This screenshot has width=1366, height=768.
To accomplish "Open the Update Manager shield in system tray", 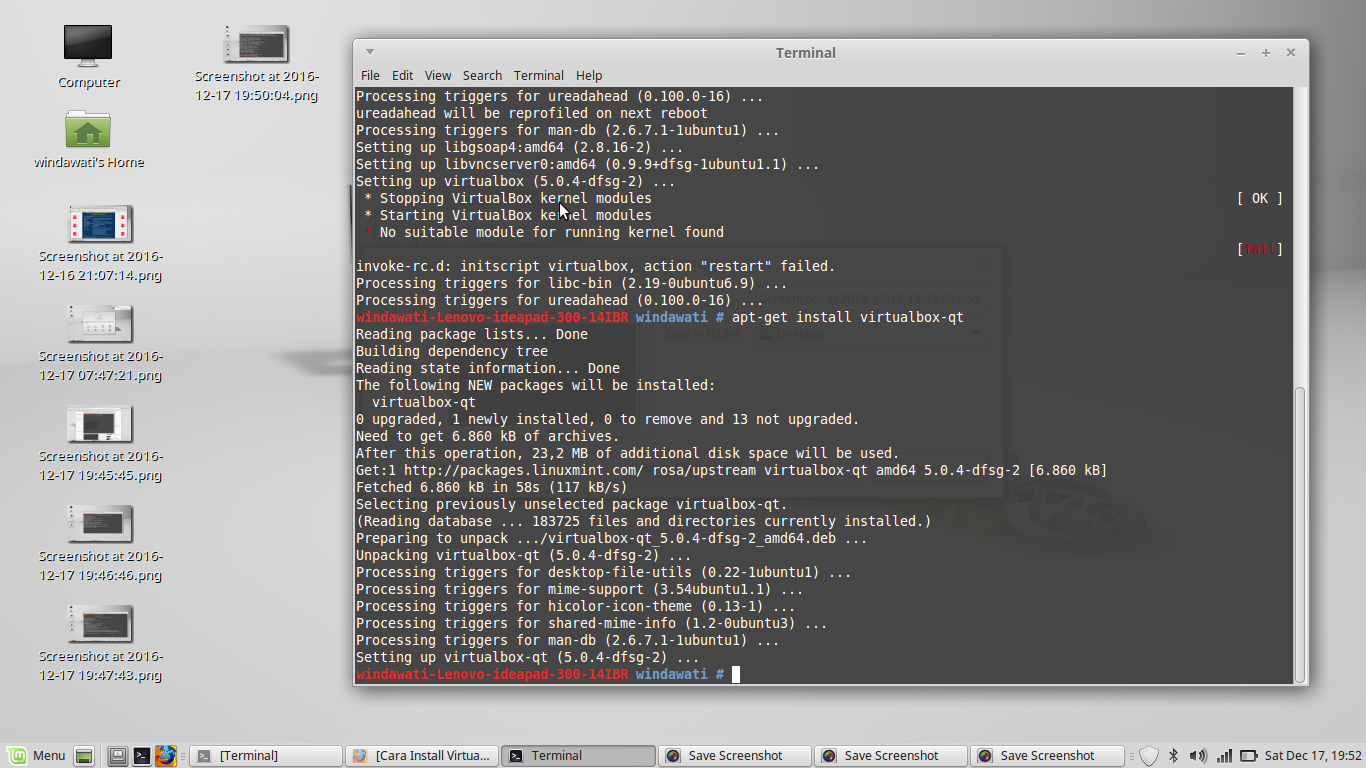I will pyautogui.click(x=1148, y=755).
